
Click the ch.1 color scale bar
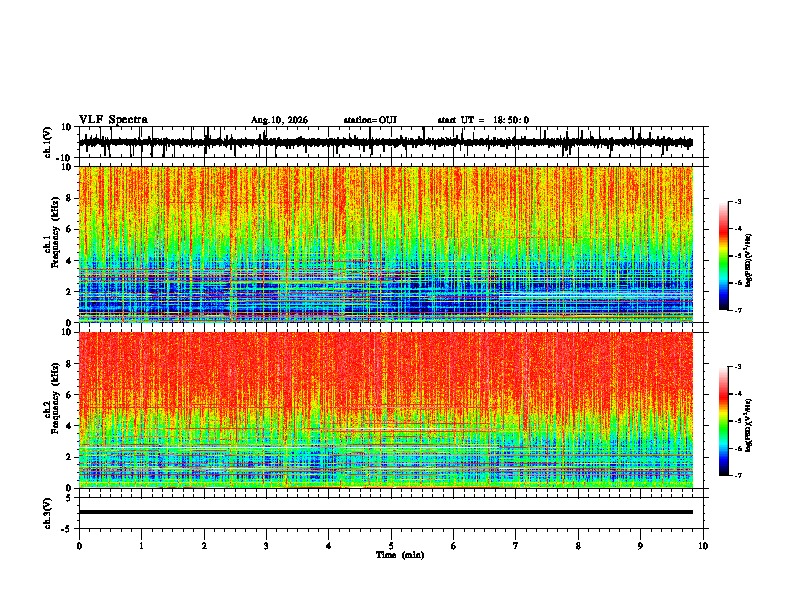pyautogui.click(x=723, y=256)
